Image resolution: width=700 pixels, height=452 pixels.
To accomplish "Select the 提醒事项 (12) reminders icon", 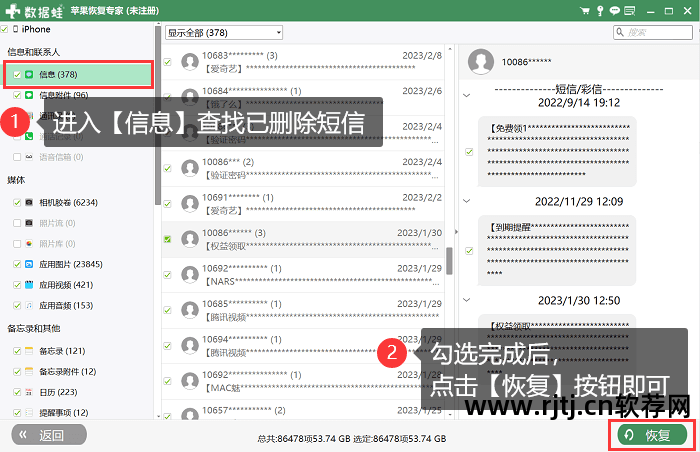I will 29,413.
